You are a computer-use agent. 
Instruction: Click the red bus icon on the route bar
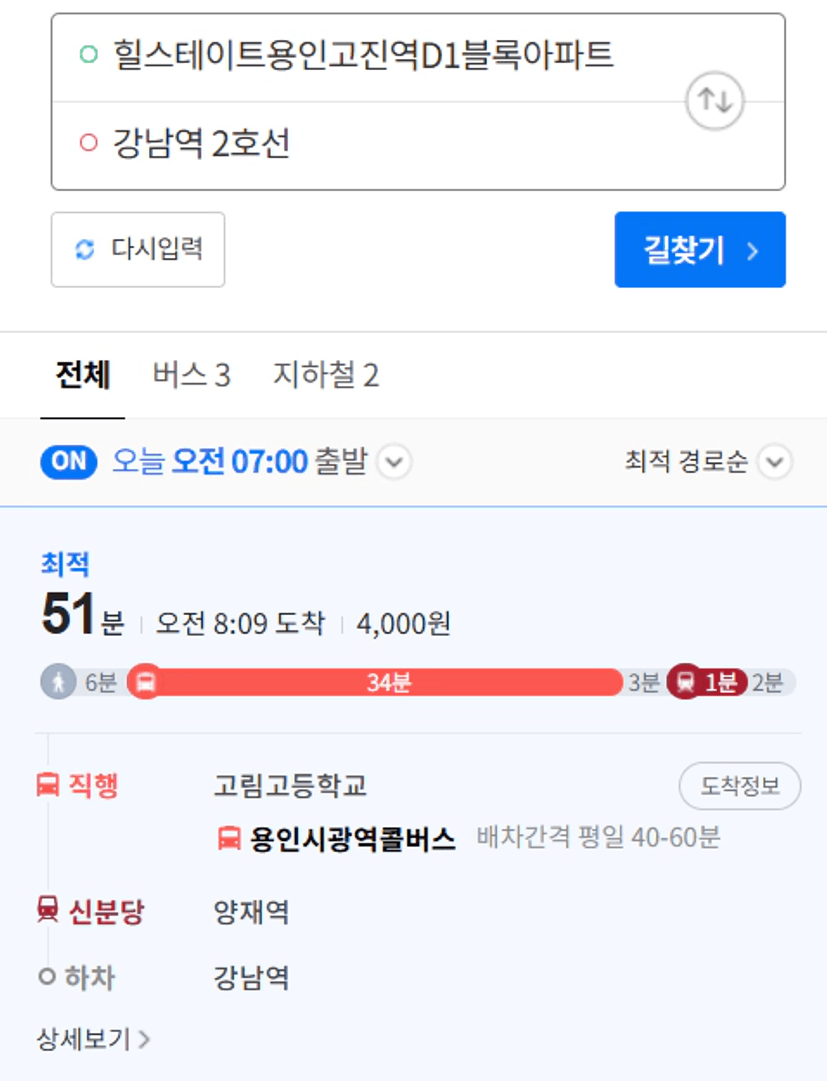click(x=145, y=682)
